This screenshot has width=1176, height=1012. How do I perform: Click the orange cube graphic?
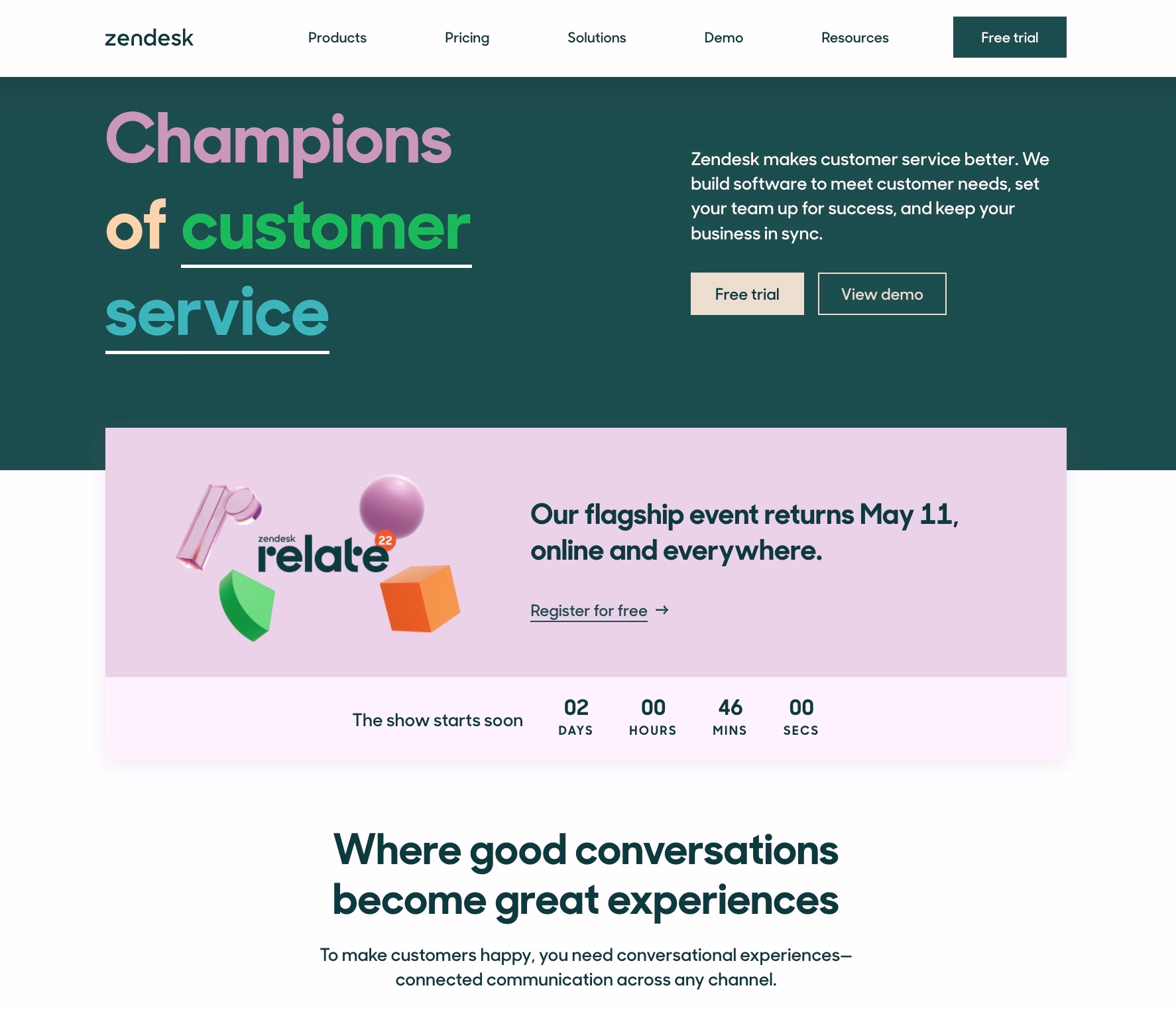(x=420, y=596)
